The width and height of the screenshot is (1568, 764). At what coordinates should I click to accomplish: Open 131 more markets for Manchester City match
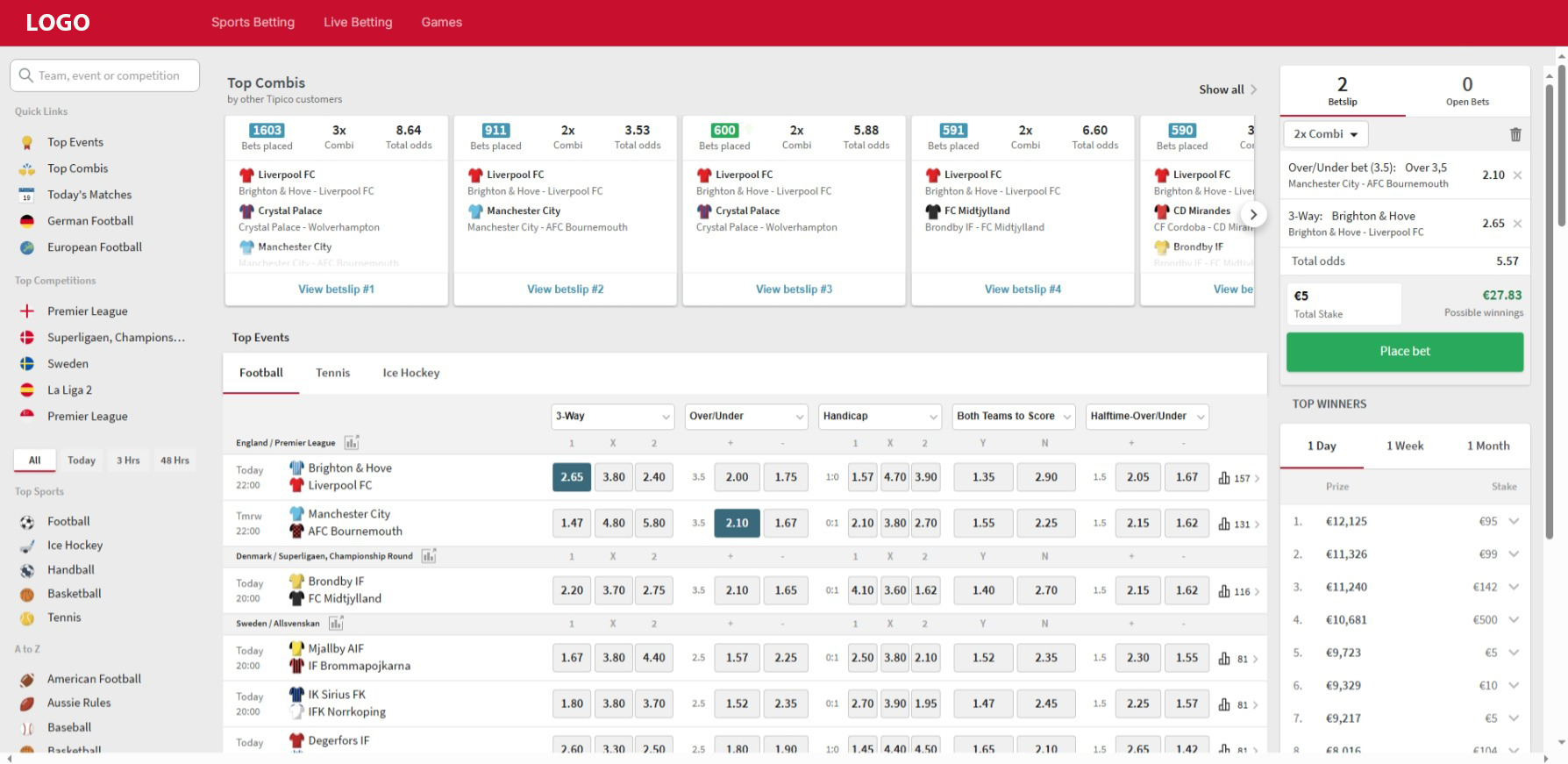[x=1239, y=524]
